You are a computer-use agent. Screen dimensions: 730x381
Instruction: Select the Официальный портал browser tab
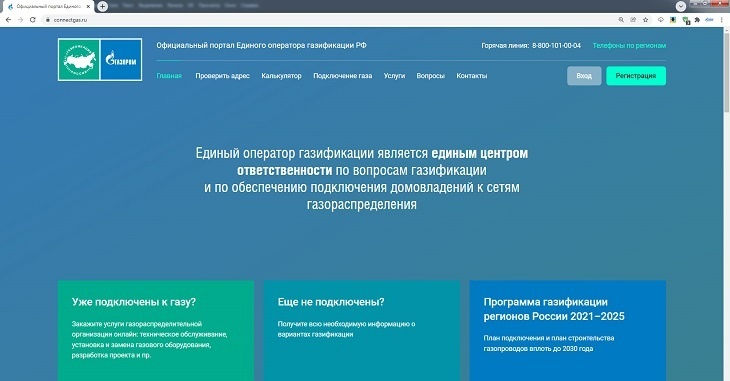pos(48,7)
